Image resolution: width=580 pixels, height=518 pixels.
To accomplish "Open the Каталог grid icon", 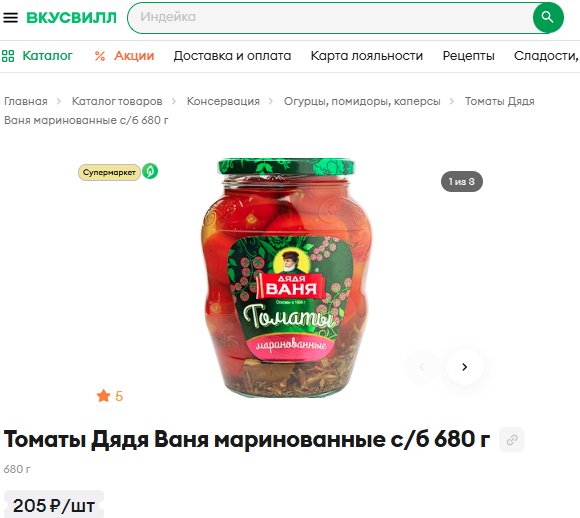I will point(8,56).
